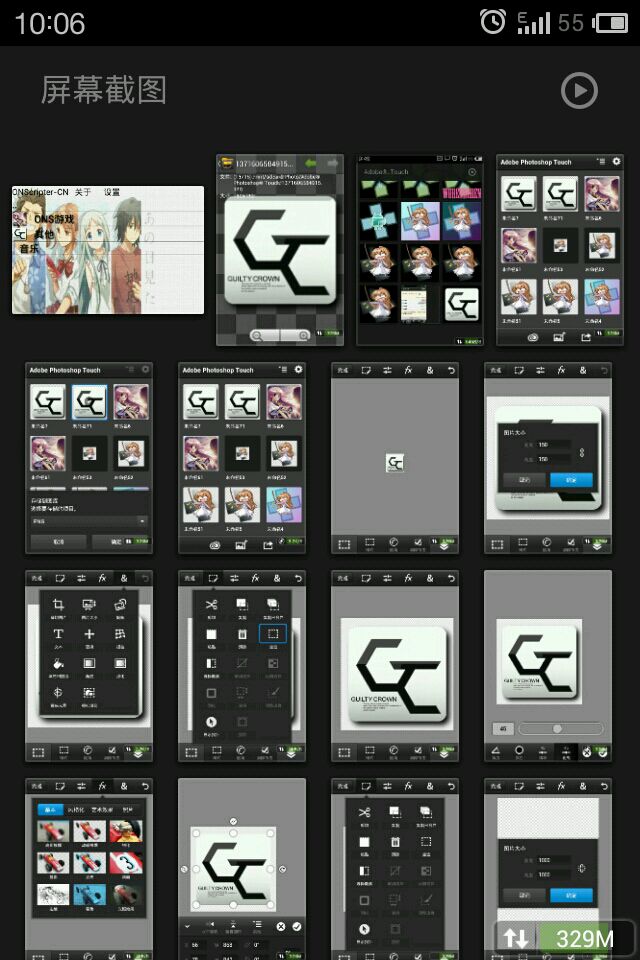Open the scissors menu thumbnail with highlighted marquee
The width and height of the screenshot is (640, 960).
click(x=242, y=666)
